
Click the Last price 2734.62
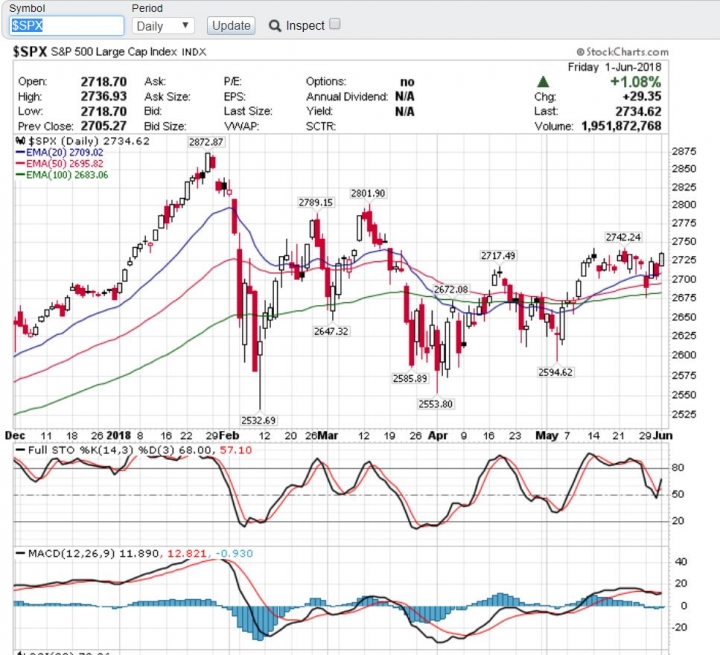[x=638, y=111]
